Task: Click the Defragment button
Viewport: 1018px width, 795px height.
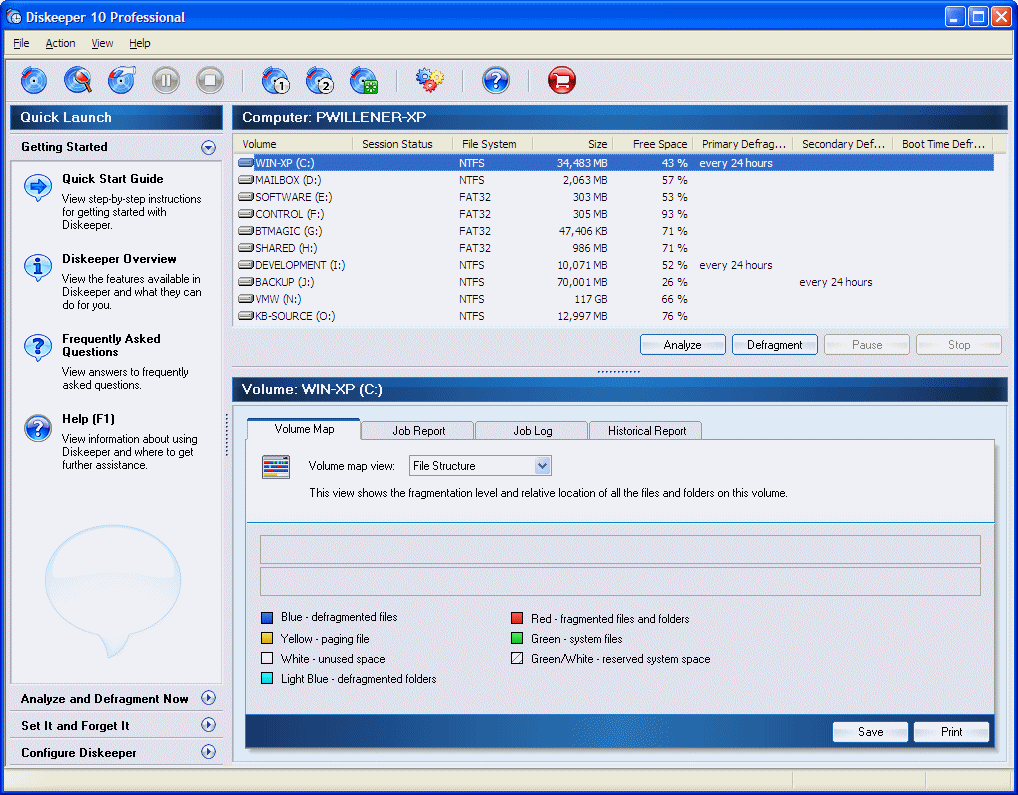Action: click(x=775, y=345)
